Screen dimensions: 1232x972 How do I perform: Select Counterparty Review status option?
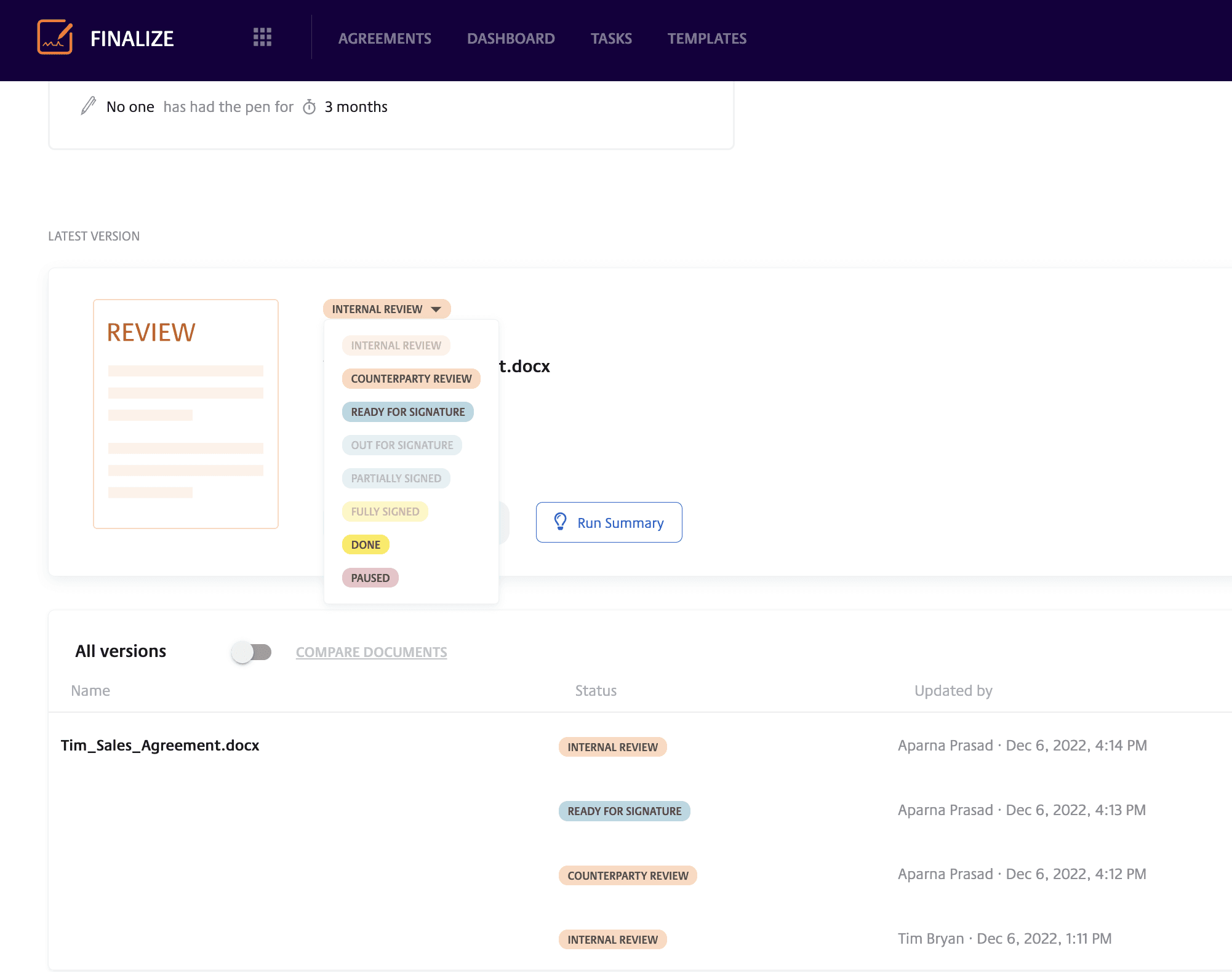(x=411, y=378)
